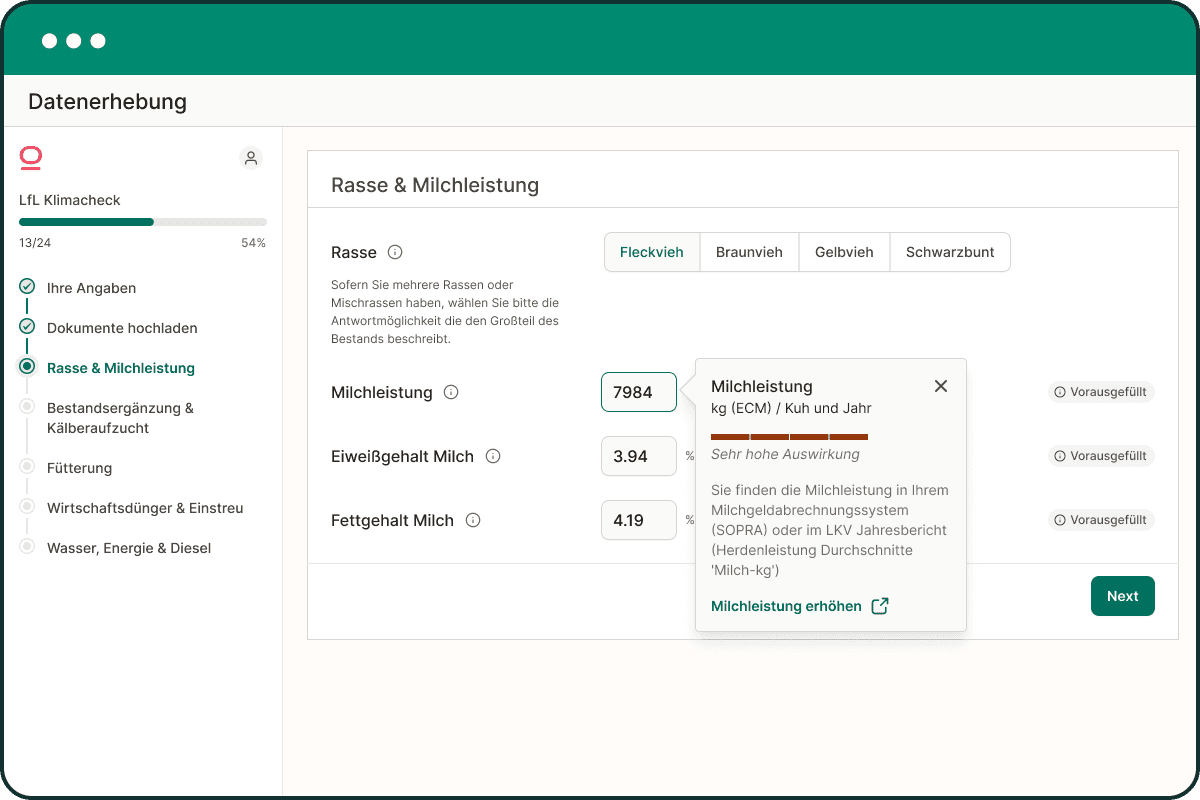Focus the Eiweißgehalt field showing 3.94
1200x800 pixels.
[639, 456]
